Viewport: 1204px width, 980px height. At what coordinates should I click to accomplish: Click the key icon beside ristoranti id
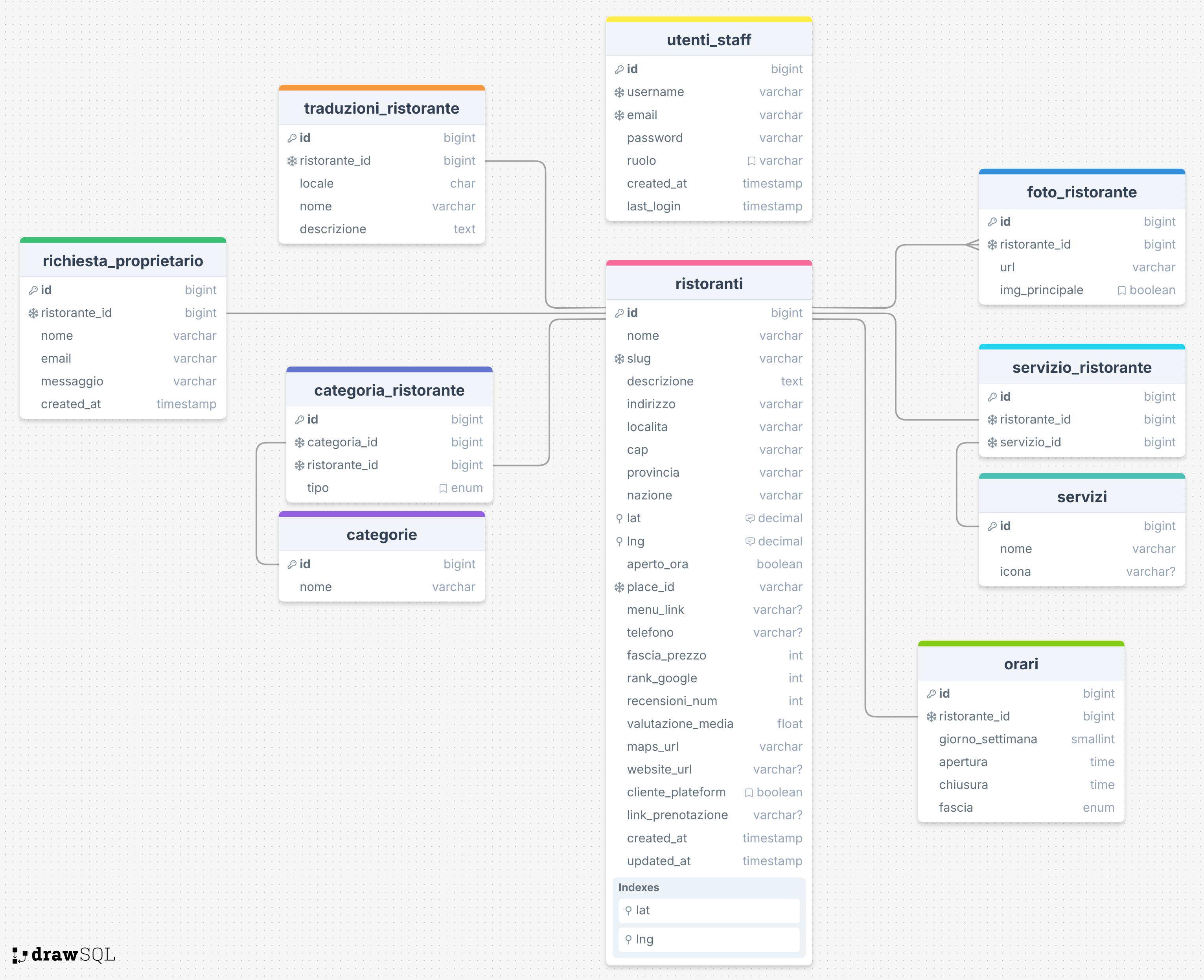pyautogui.click(x=619, y=313)
